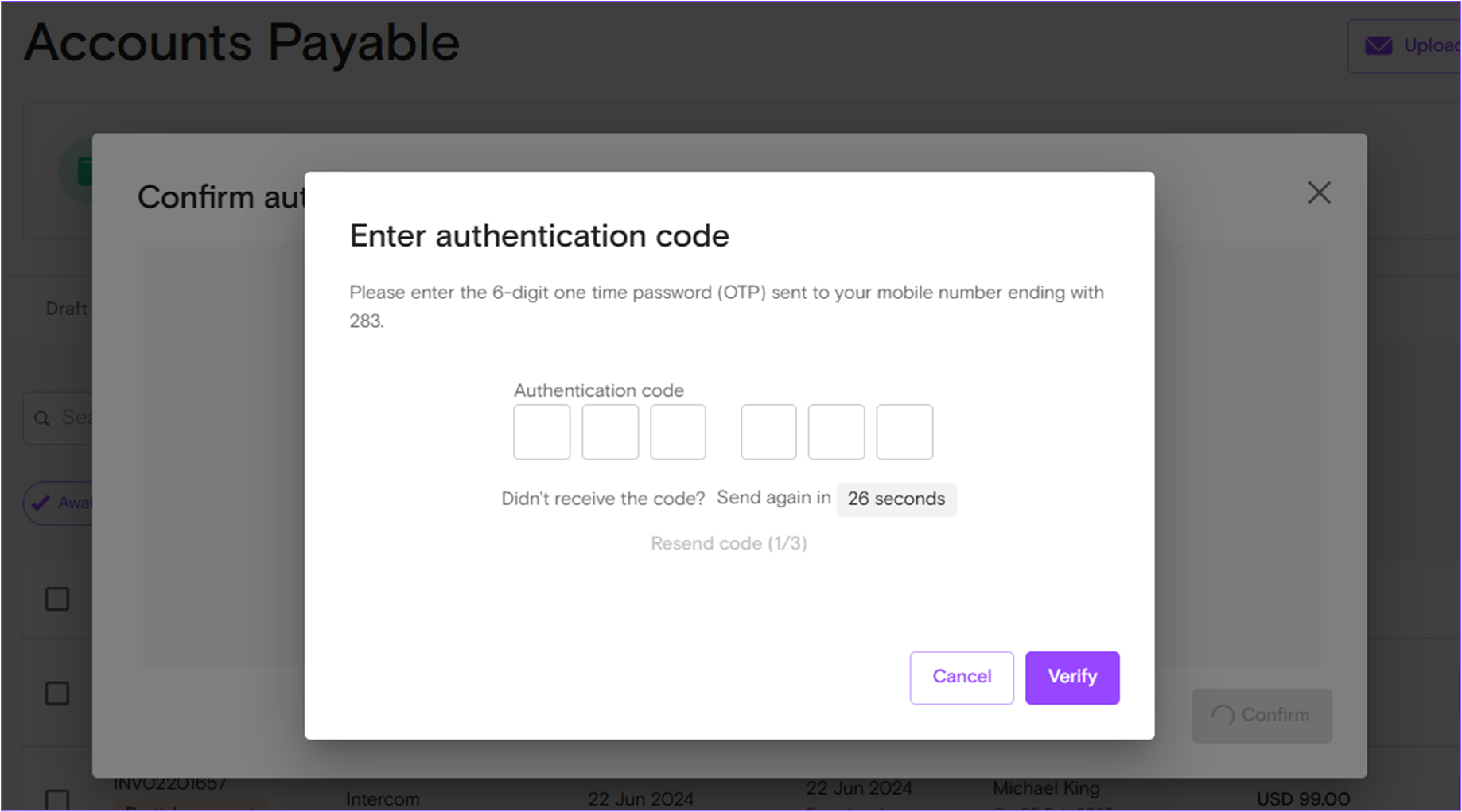
Task: Switch to the Draft tab
Action: pos(66,309)
